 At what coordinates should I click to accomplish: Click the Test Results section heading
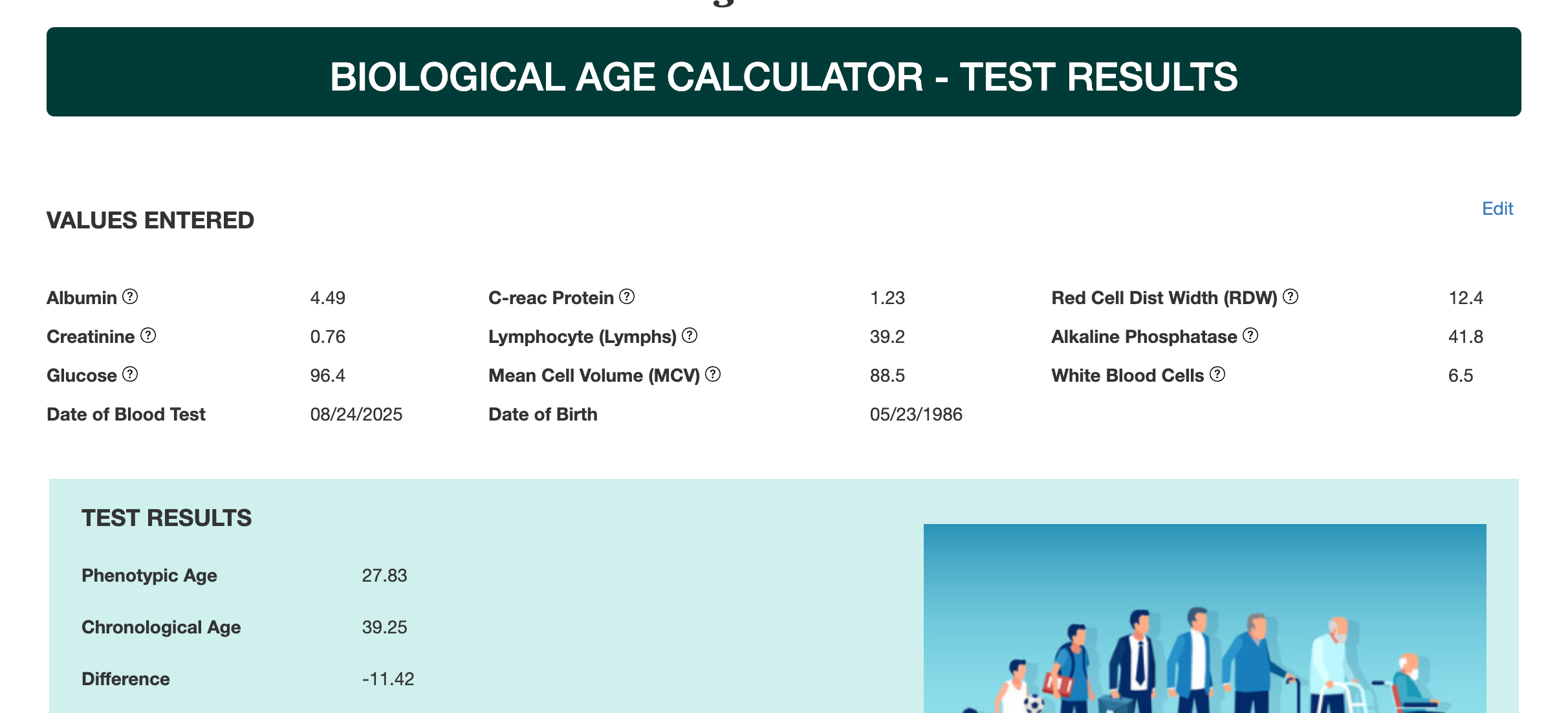[x=166, y=518]
